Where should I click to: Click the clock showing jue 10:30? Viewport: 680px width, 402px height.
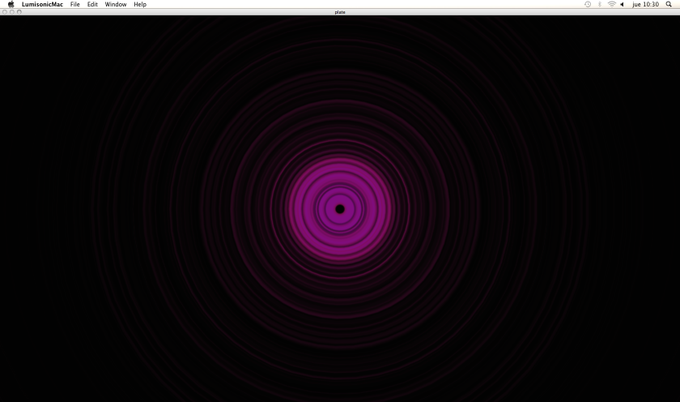click(645, 4)
